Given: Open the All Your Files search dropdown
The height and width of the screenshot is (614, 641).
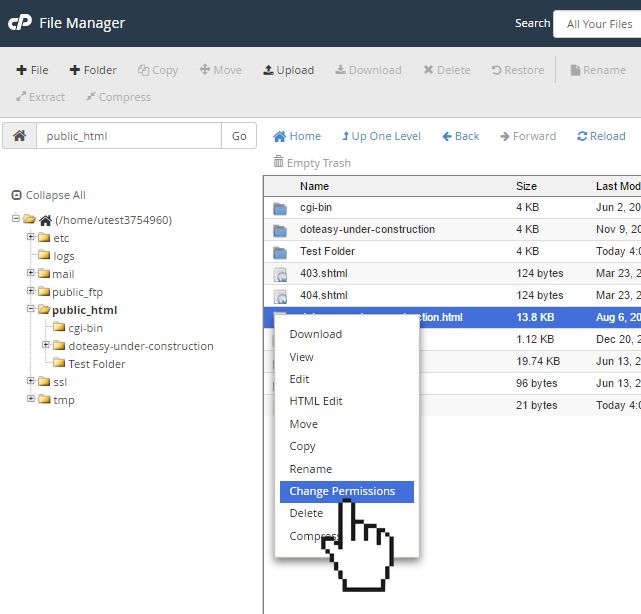Looking at the screenshot, I should pyautogui.click(x=598, y=24).
